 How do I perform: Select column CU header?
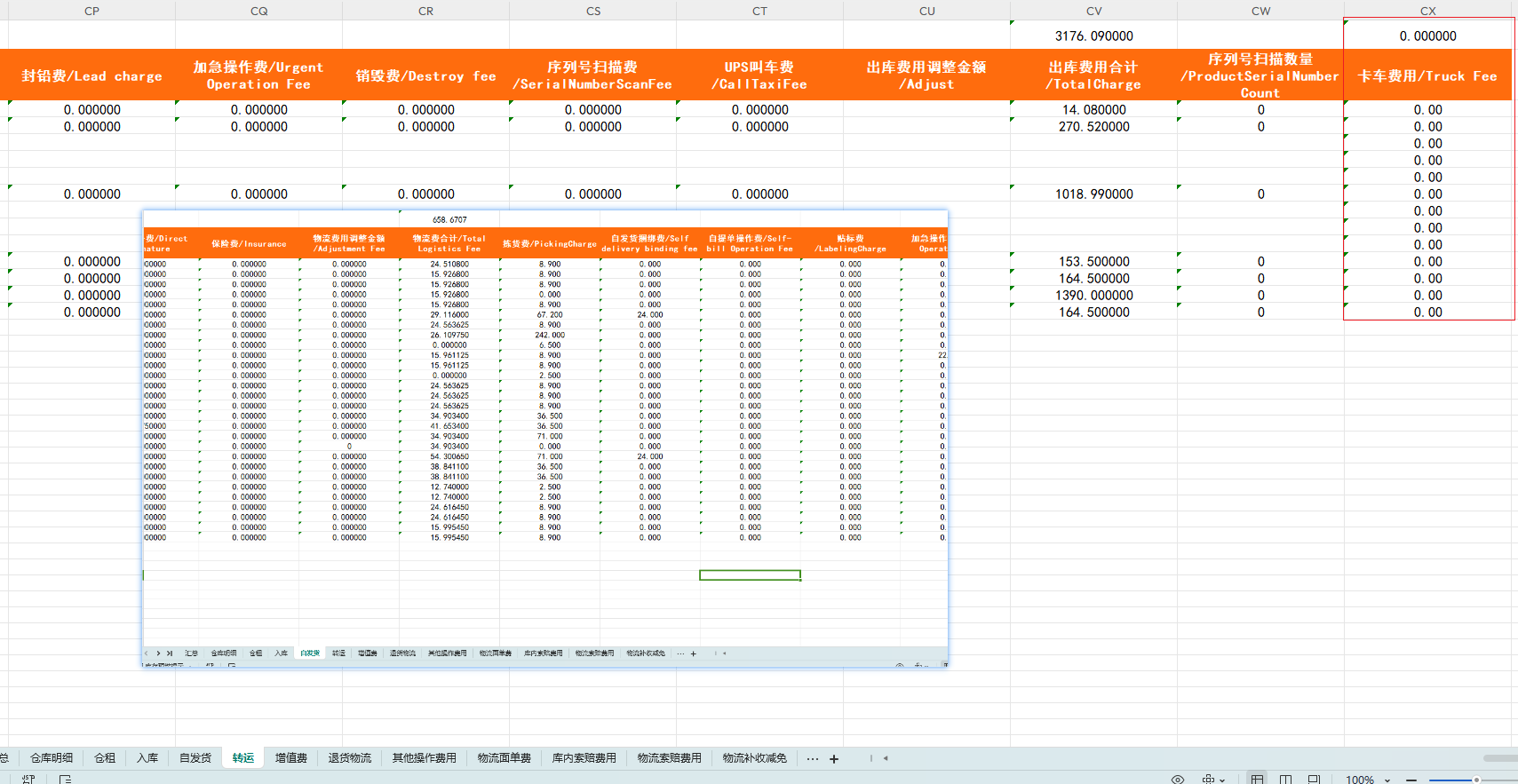pos(926,11)
